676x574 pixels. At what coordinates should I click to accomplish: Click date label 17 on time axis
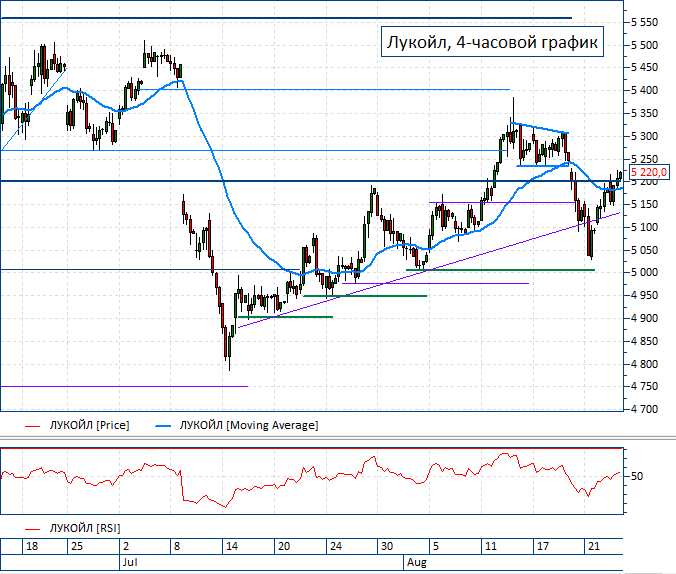542,546
